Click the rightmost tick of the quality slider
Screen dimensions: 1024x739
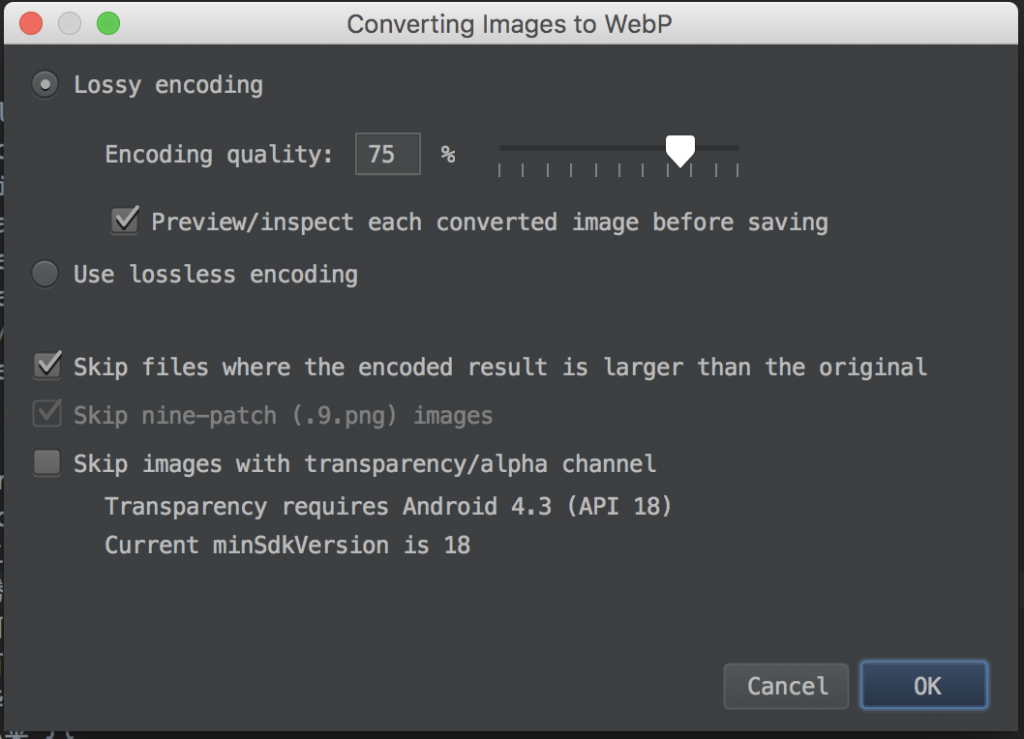738,170
